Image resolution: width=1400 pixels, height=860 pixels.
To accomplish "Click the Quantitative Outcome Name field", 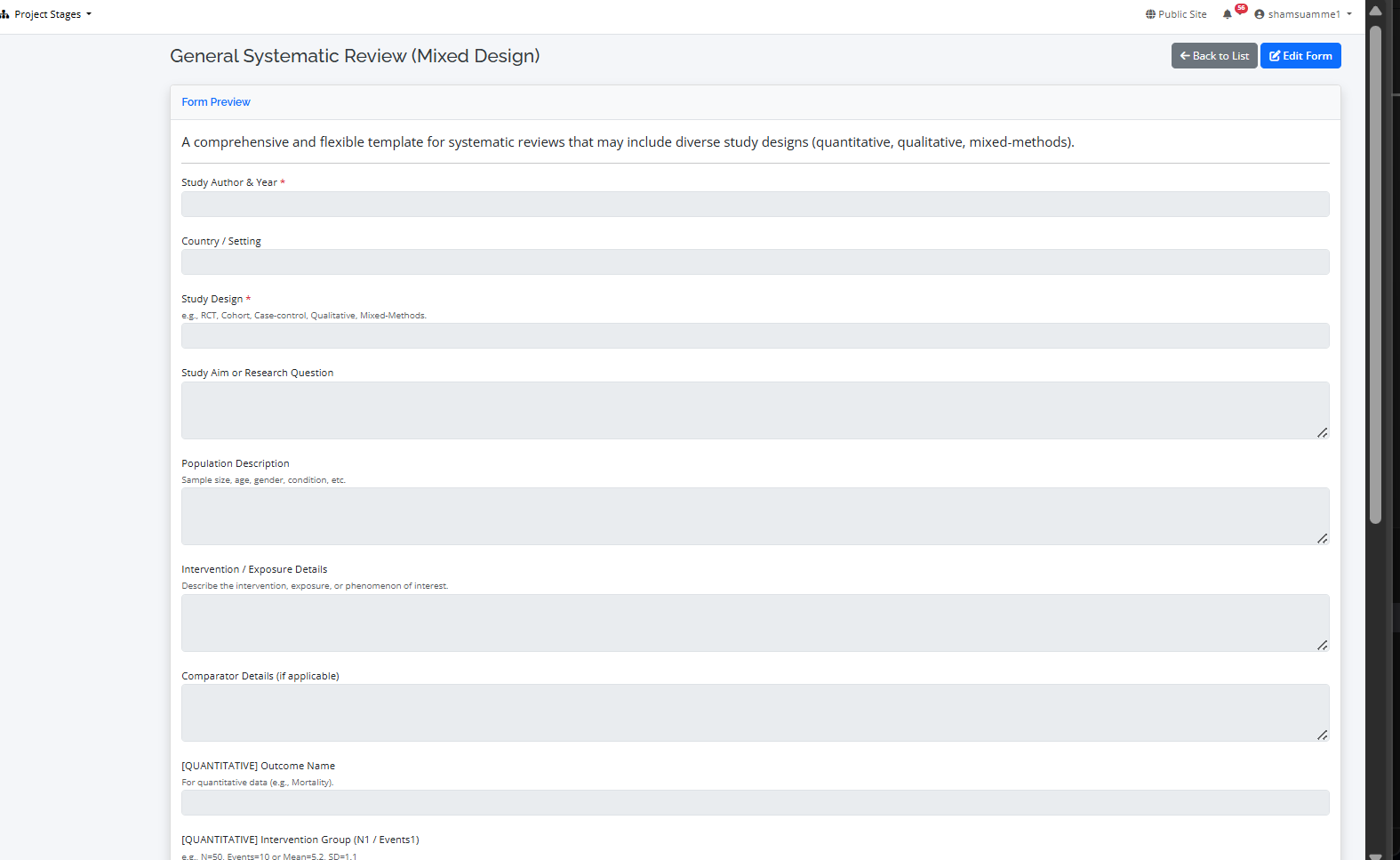I will (755, 803).
